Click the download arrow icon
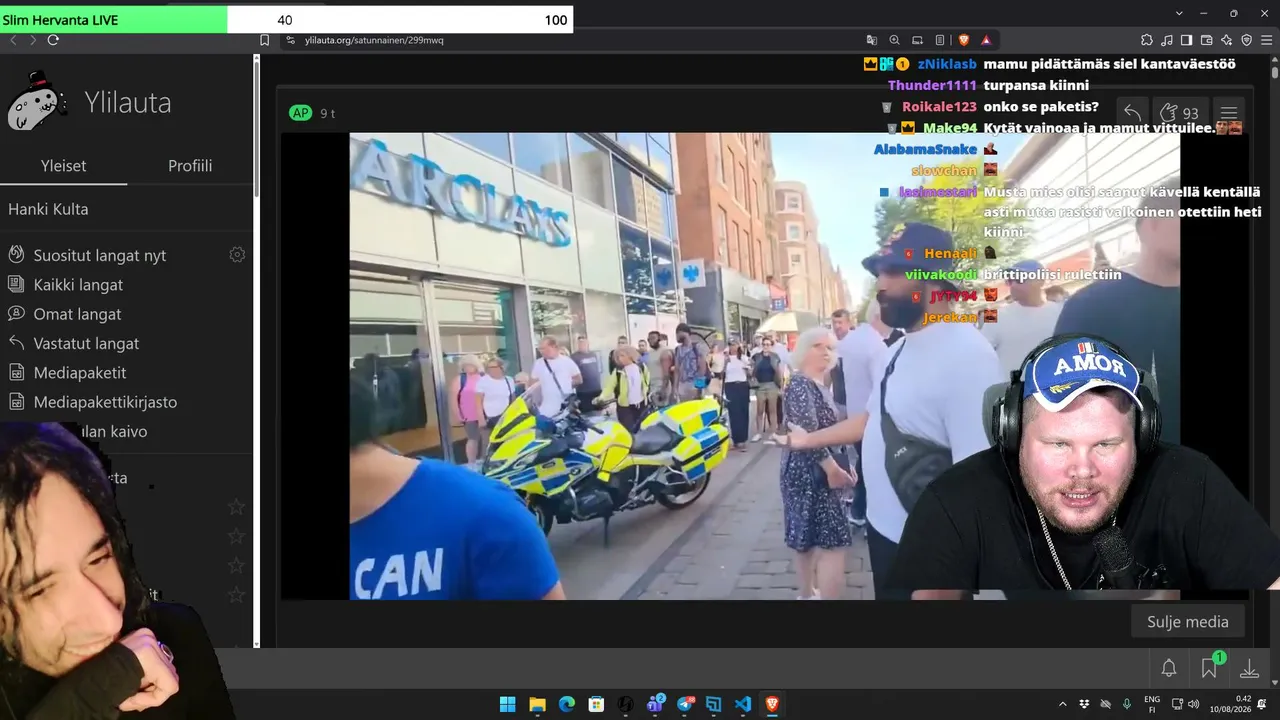The image size is (1280, 720). [x=1249, y=668]
